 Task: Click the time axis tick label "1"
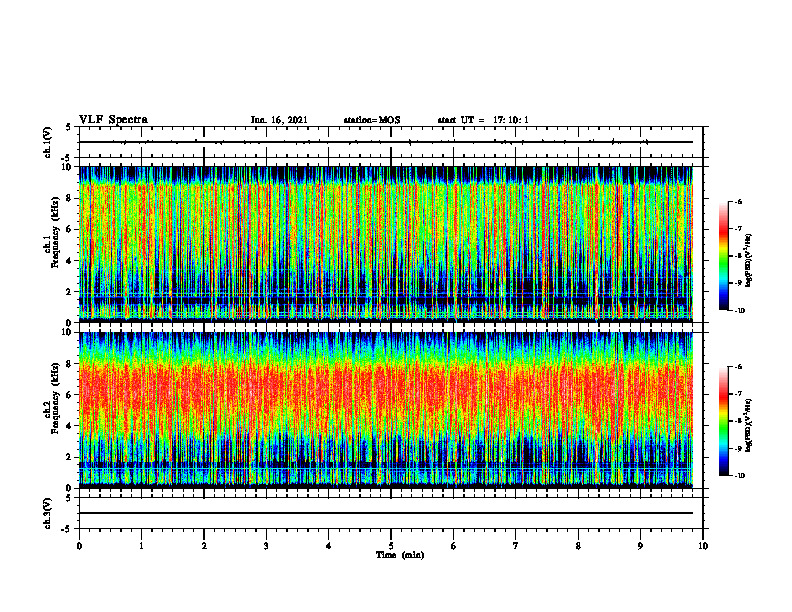coord(141,546)
